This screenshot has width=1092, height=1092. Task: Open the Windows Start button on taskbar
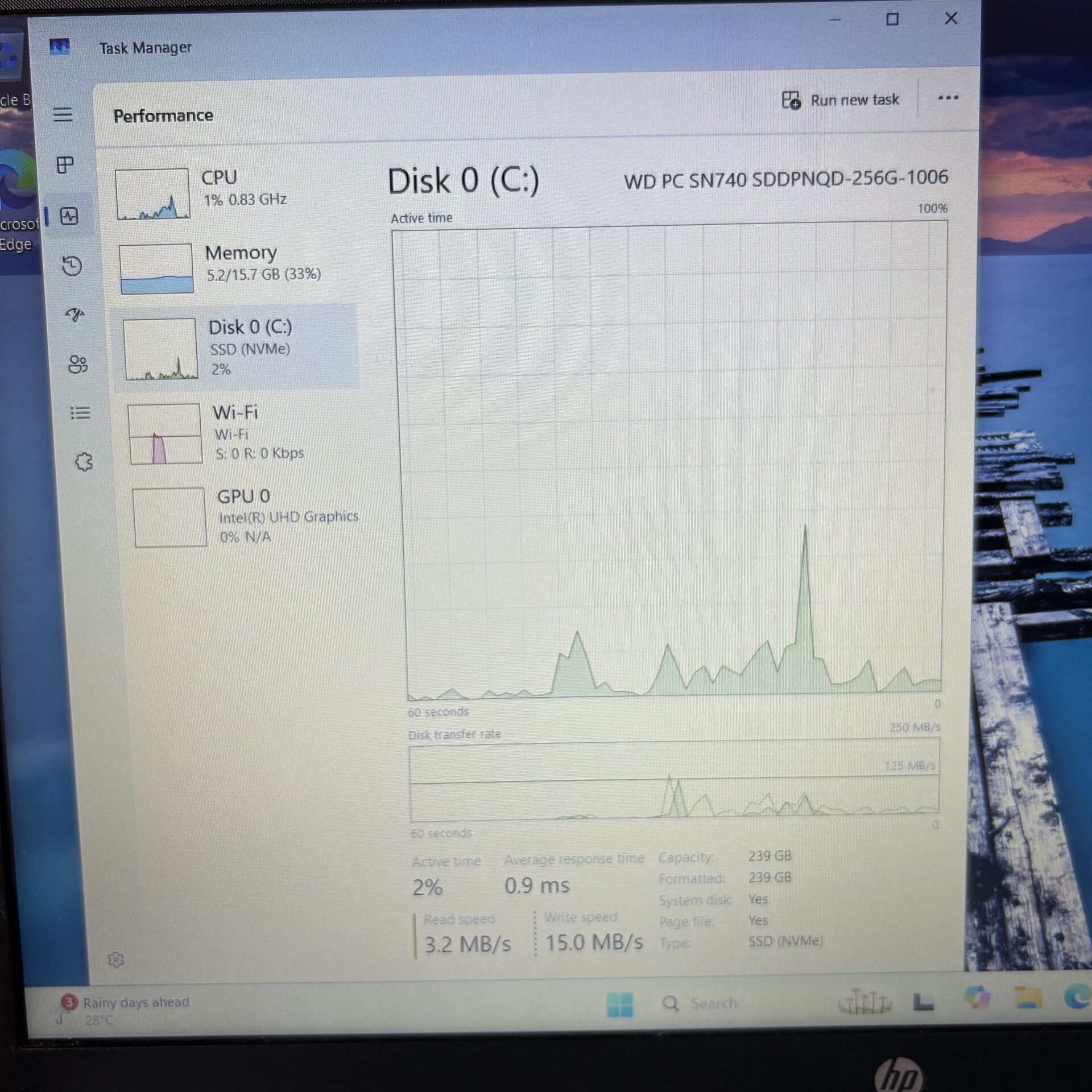[619, 1004]
